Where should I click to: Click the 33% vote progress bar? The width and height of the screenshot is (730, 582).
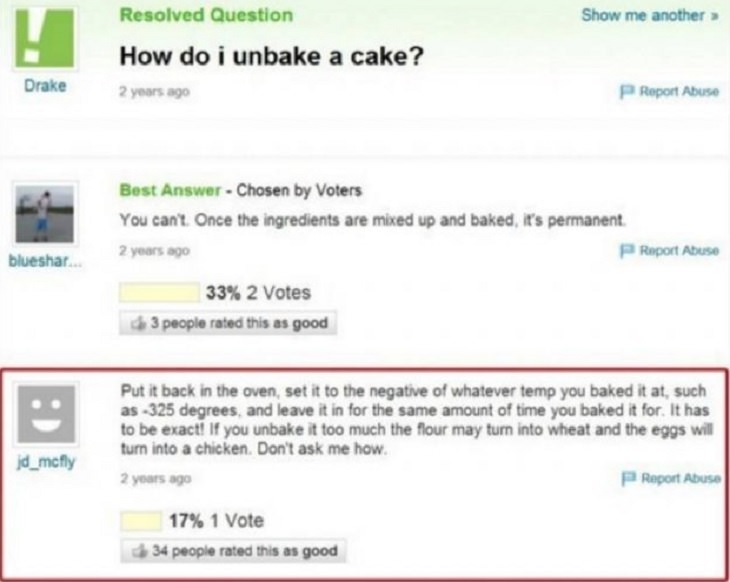click(160, 293)
